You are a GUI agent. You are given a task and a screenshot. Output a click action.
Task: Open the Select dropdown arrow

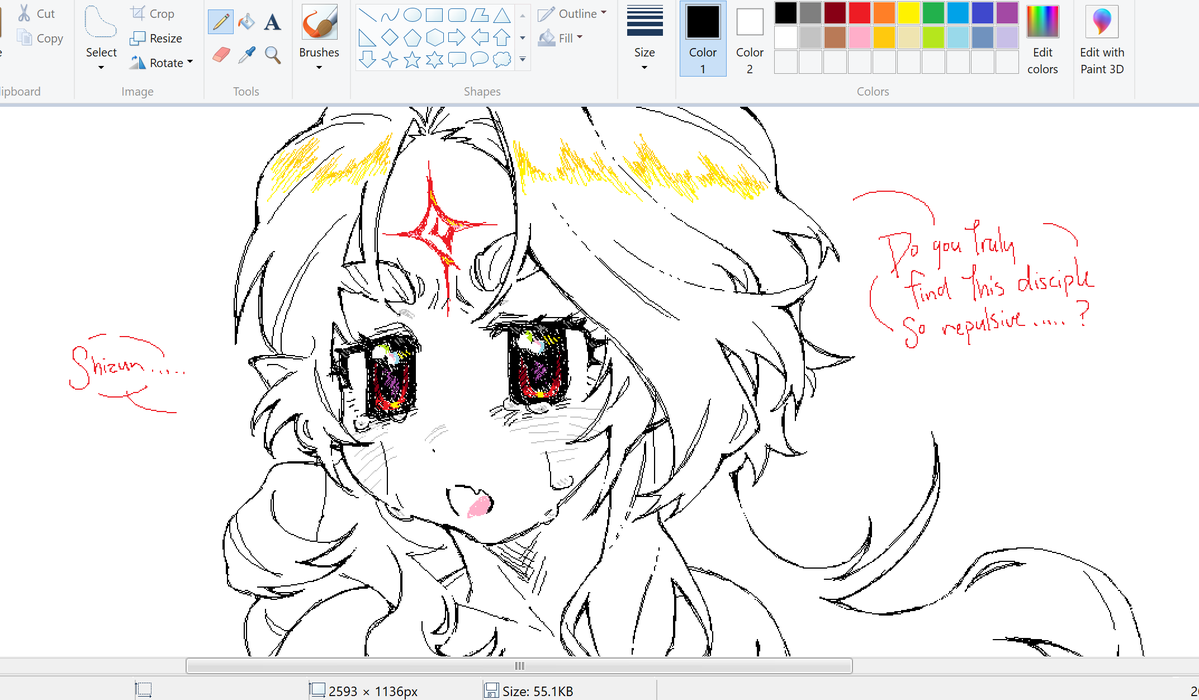tap(101, 67)
